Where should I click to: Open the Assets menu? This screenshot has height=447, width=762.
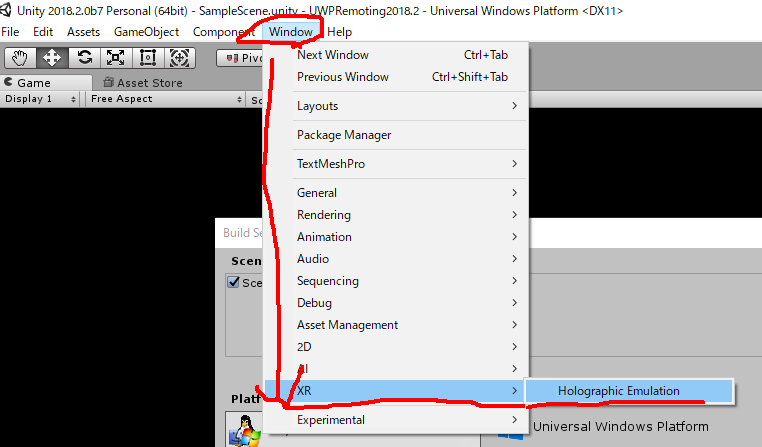(84, 32)
